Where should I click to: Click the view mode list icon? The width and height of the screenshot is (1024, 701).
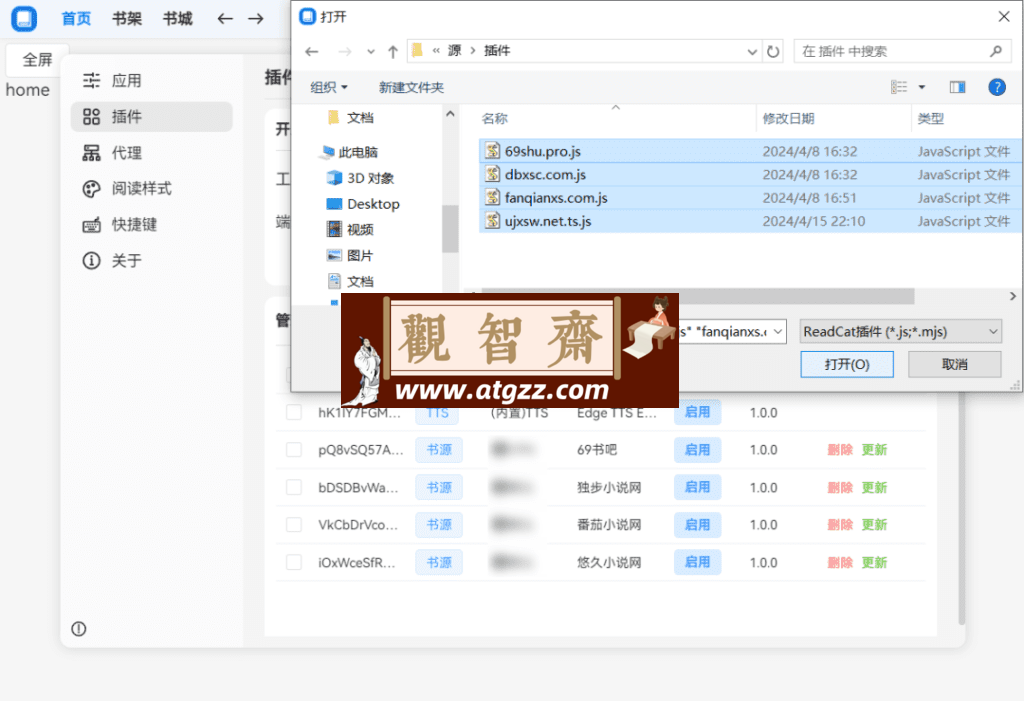pyautogui.click(x=899, y=87)
